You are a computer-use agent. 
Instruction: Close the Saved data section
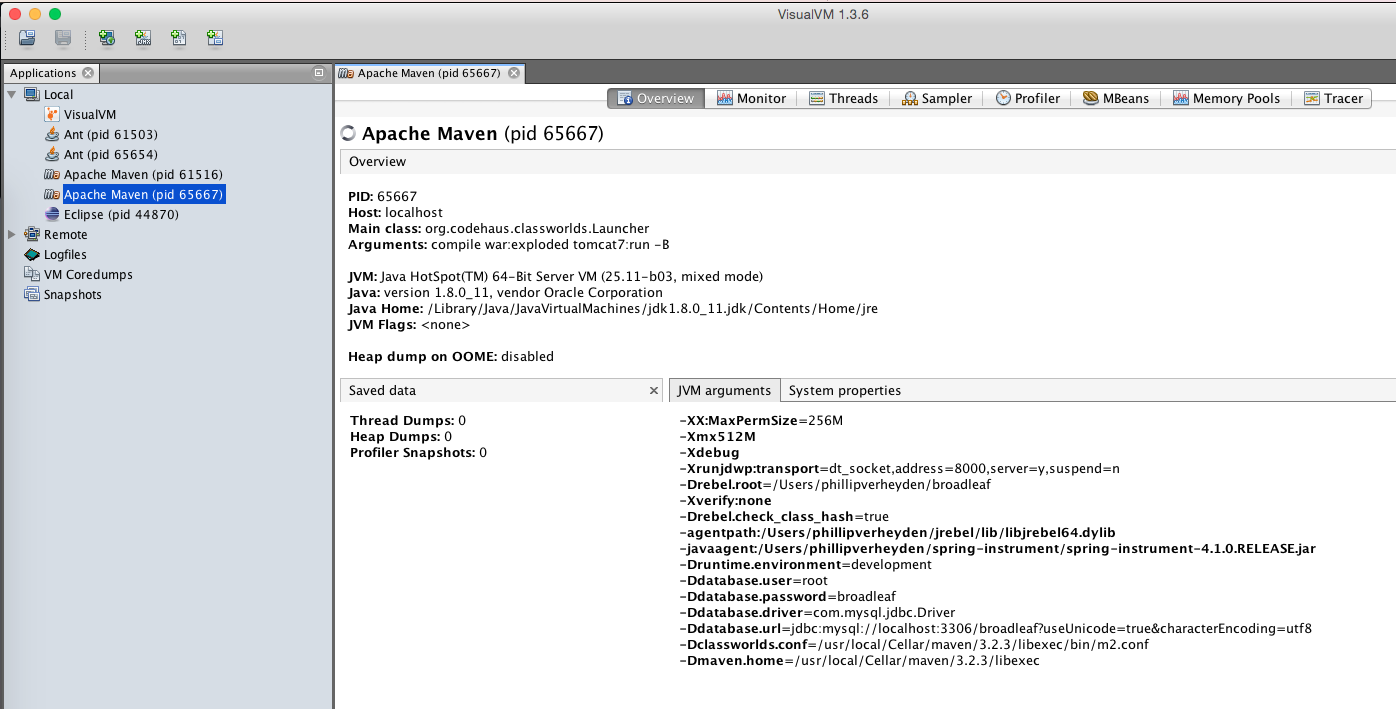pyautogui.click(x=654, y=391)
